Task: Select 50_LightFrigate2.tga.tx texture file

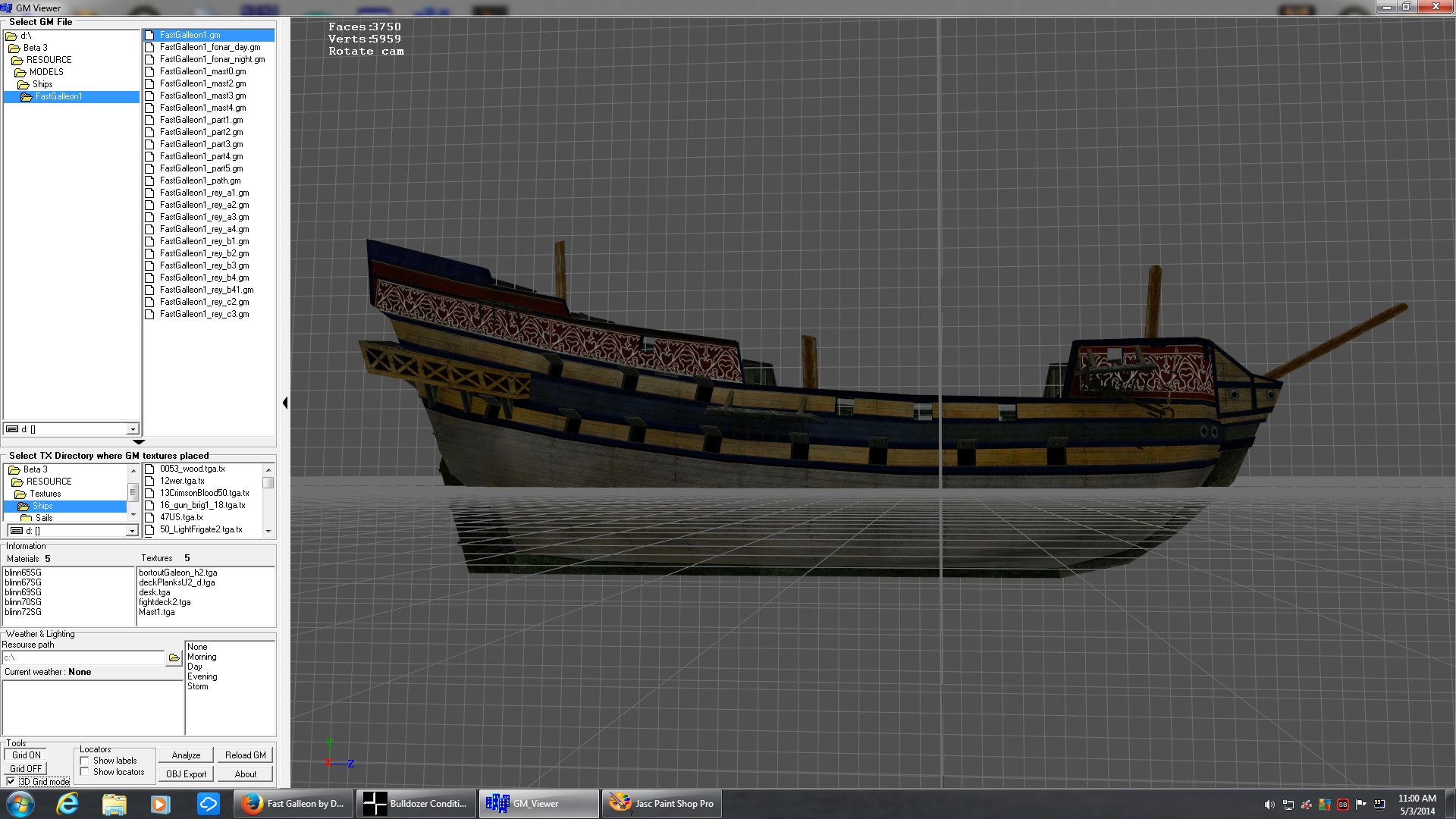Action: coord(200,529)
